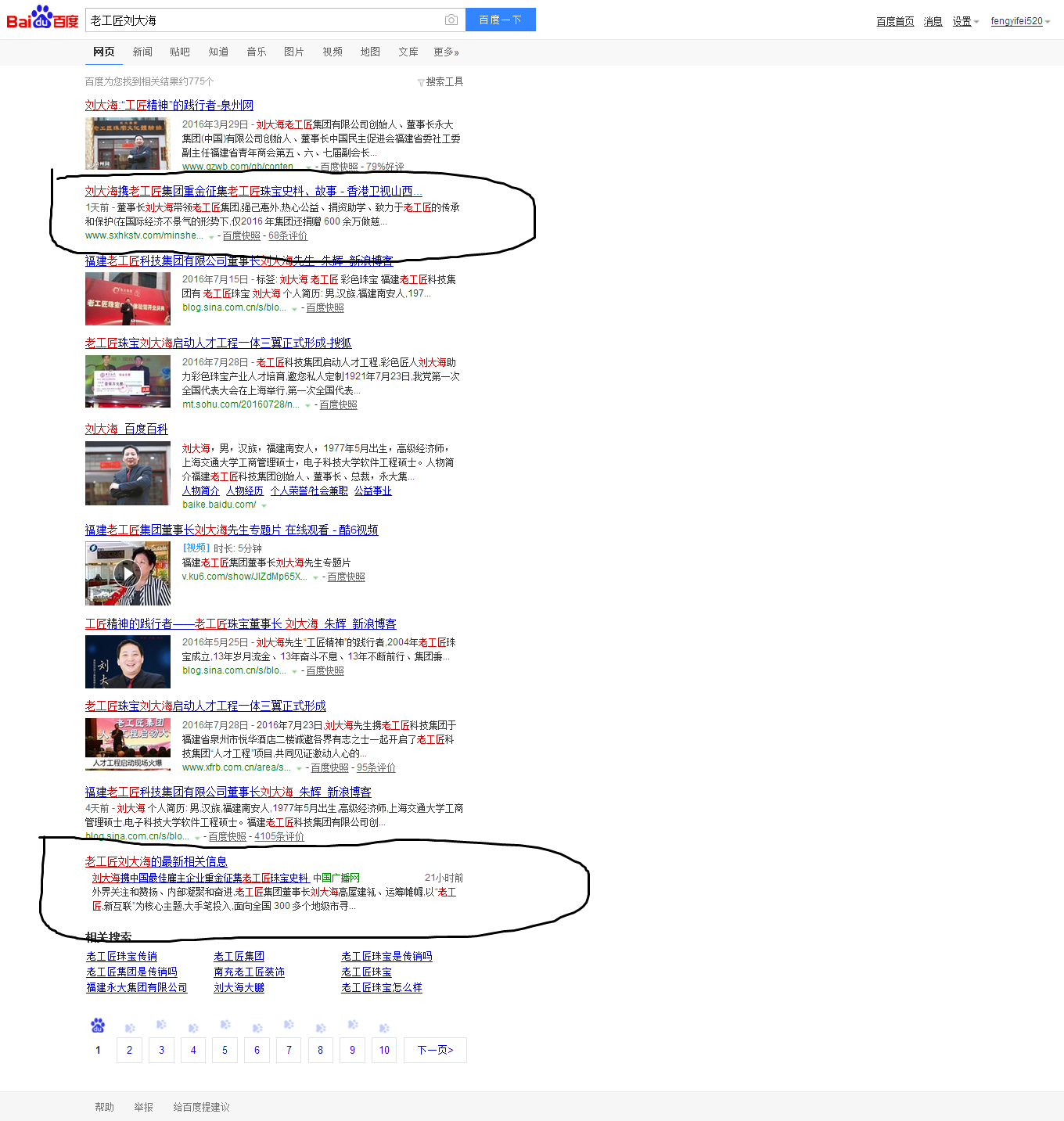Open result 刘大海"工匠精神"的践行者-泉州网
Image resolution: width=1064 pixels, height=1121 pixels.
coord(169,105)
